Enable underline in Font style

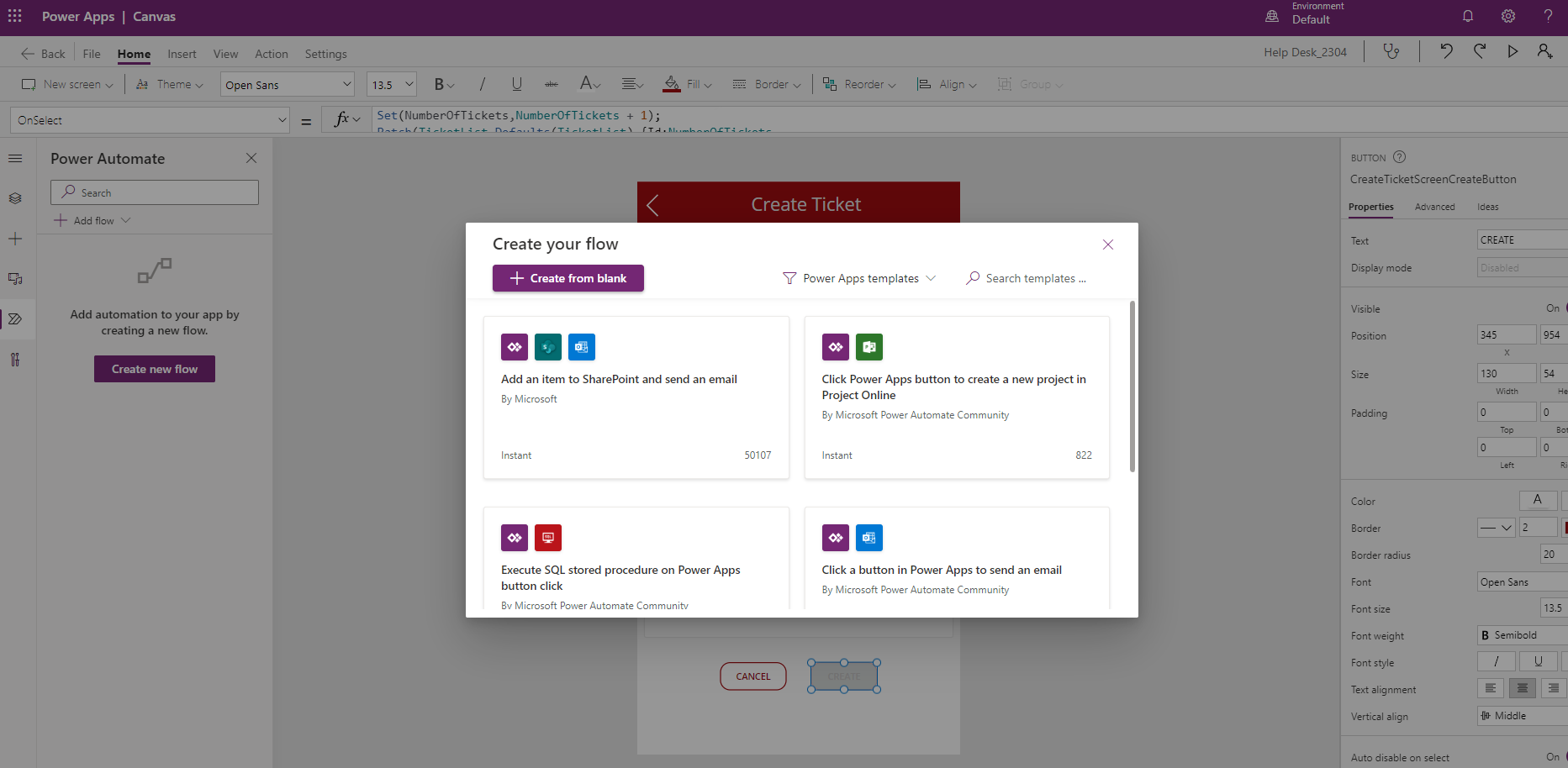[1539, 661]
